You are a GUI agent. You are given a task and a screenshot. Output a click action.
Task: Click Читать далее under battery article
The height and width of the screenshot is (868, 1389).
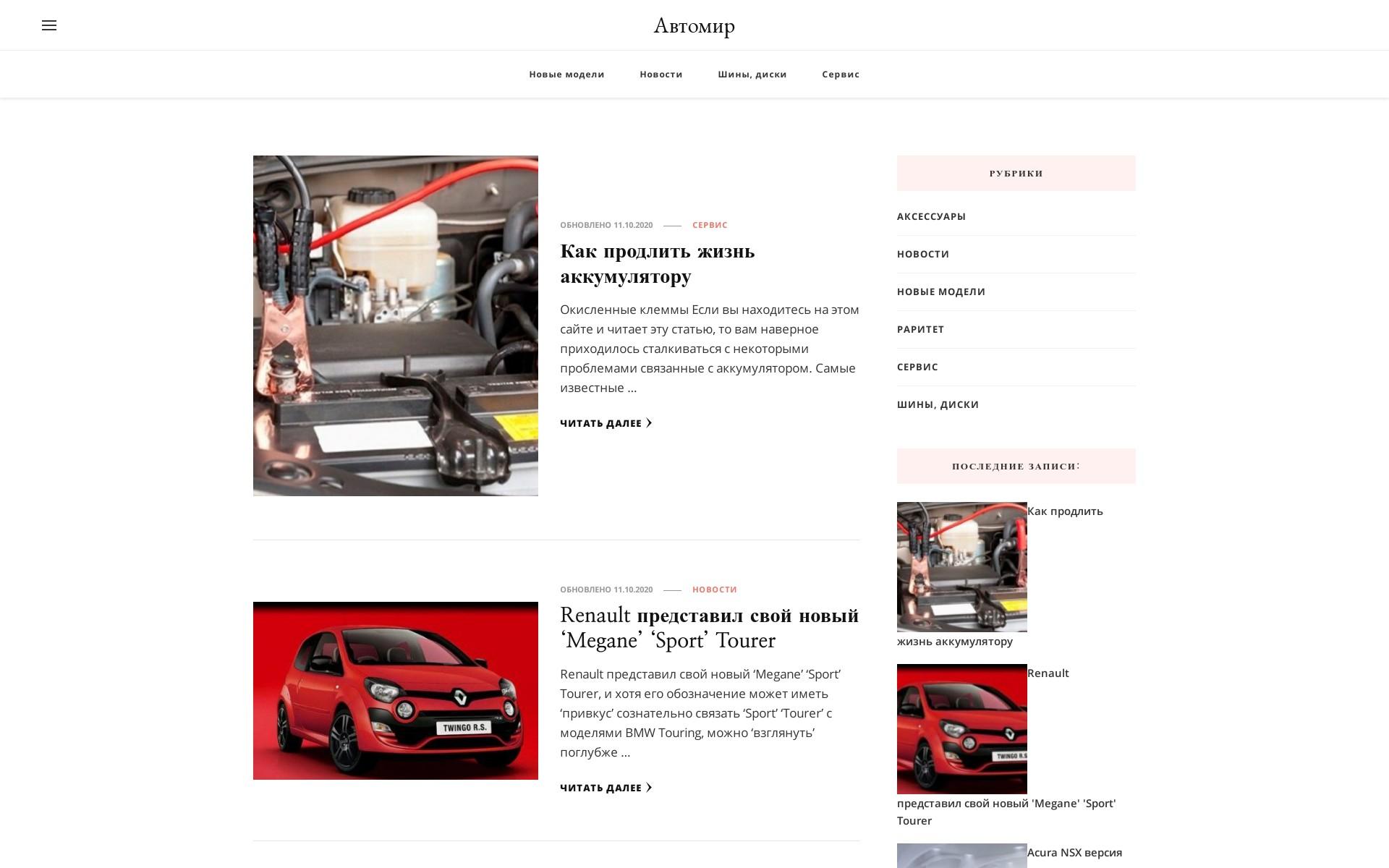coord(606,423)
